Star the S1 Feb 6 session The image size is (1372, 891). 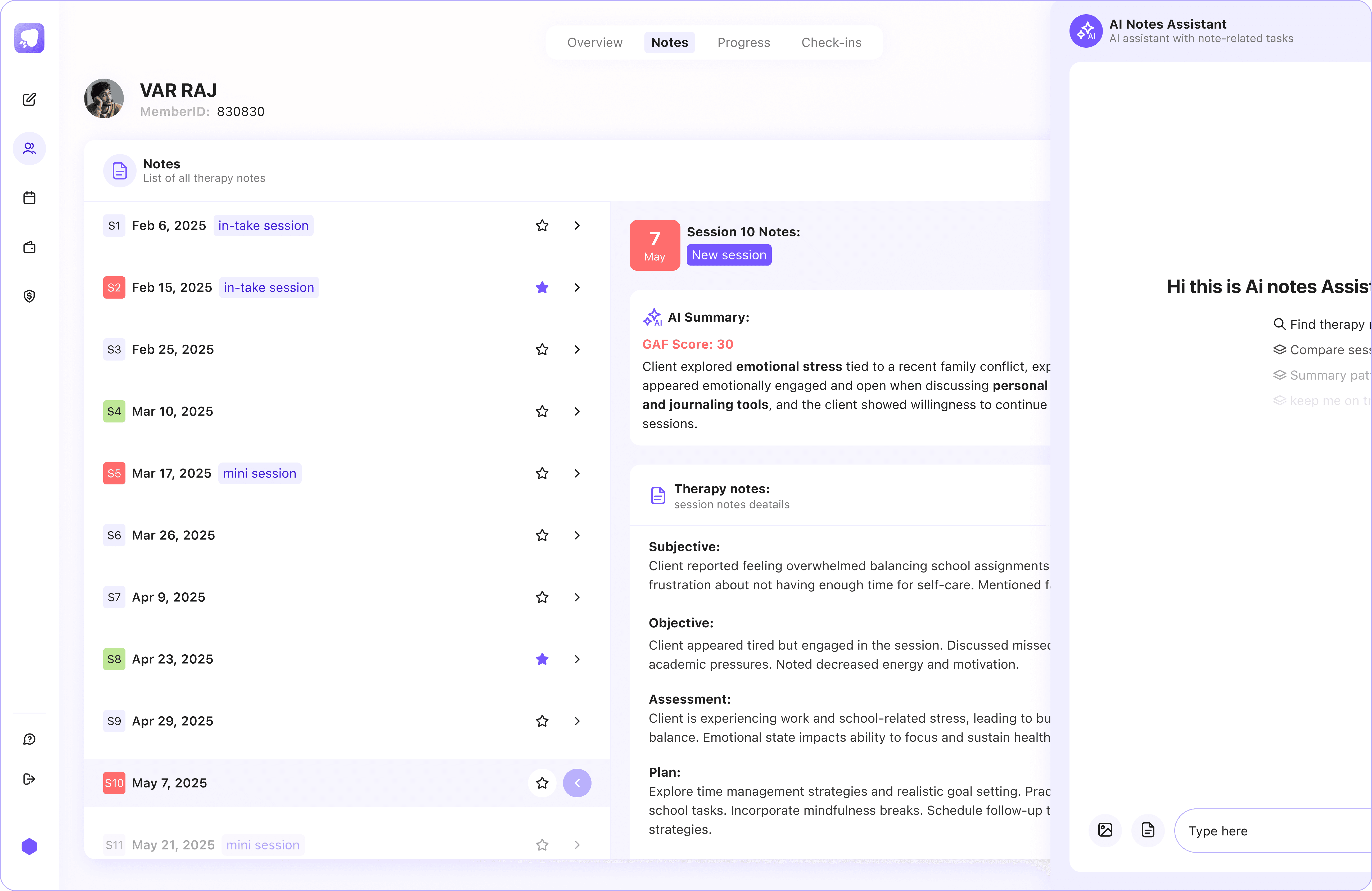click(x=542, y=226)
